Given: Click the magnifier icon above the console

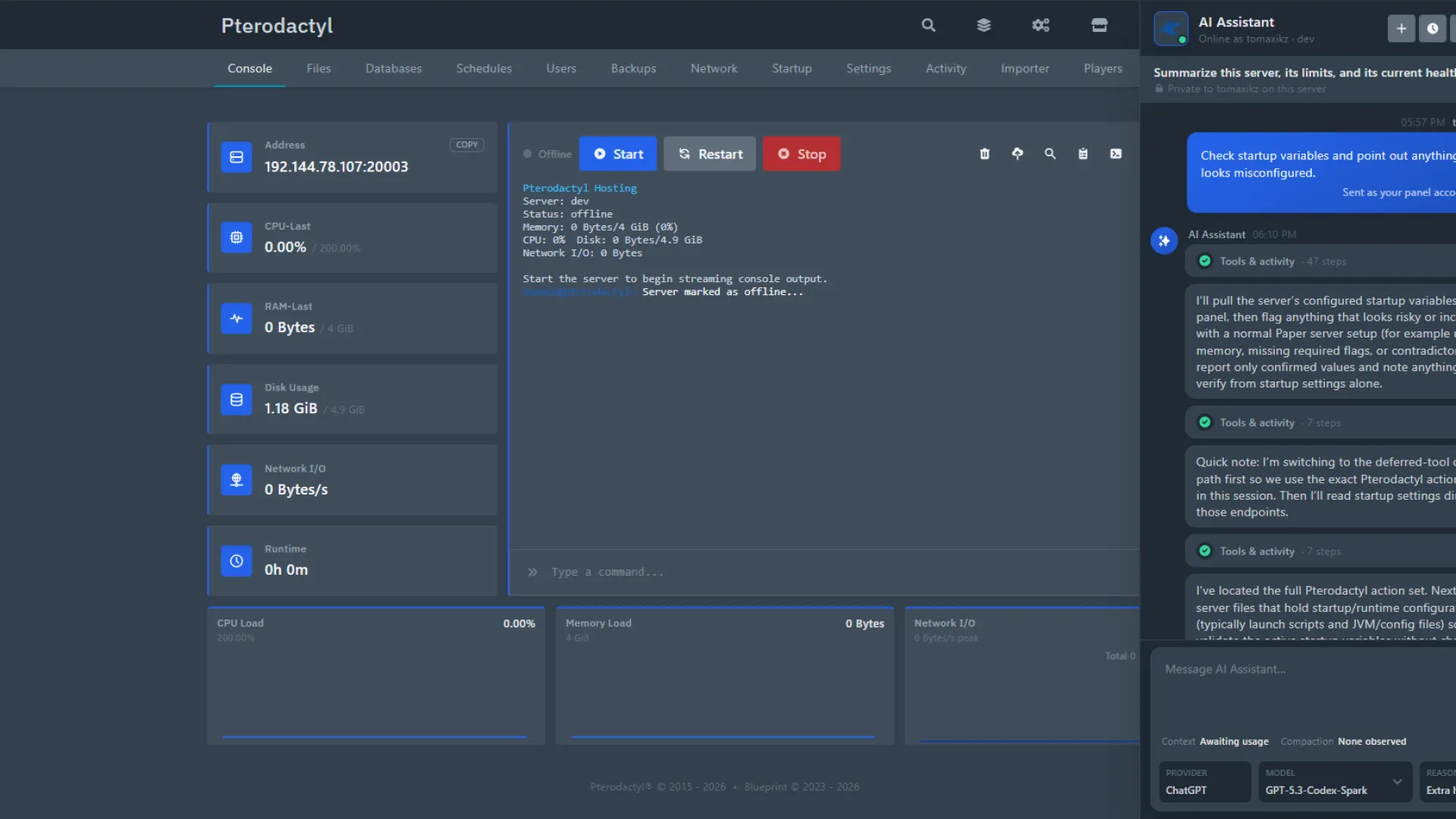Looking at the screenshot, I should [x=1050, y=154].
